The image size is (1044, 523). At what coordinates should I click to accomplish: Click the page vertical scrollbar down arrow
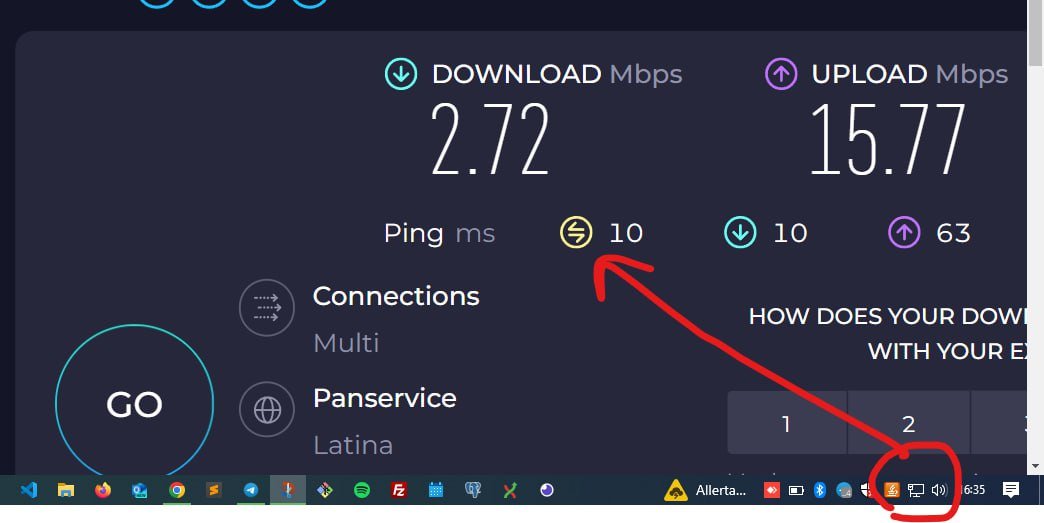tap(1036, 466)
